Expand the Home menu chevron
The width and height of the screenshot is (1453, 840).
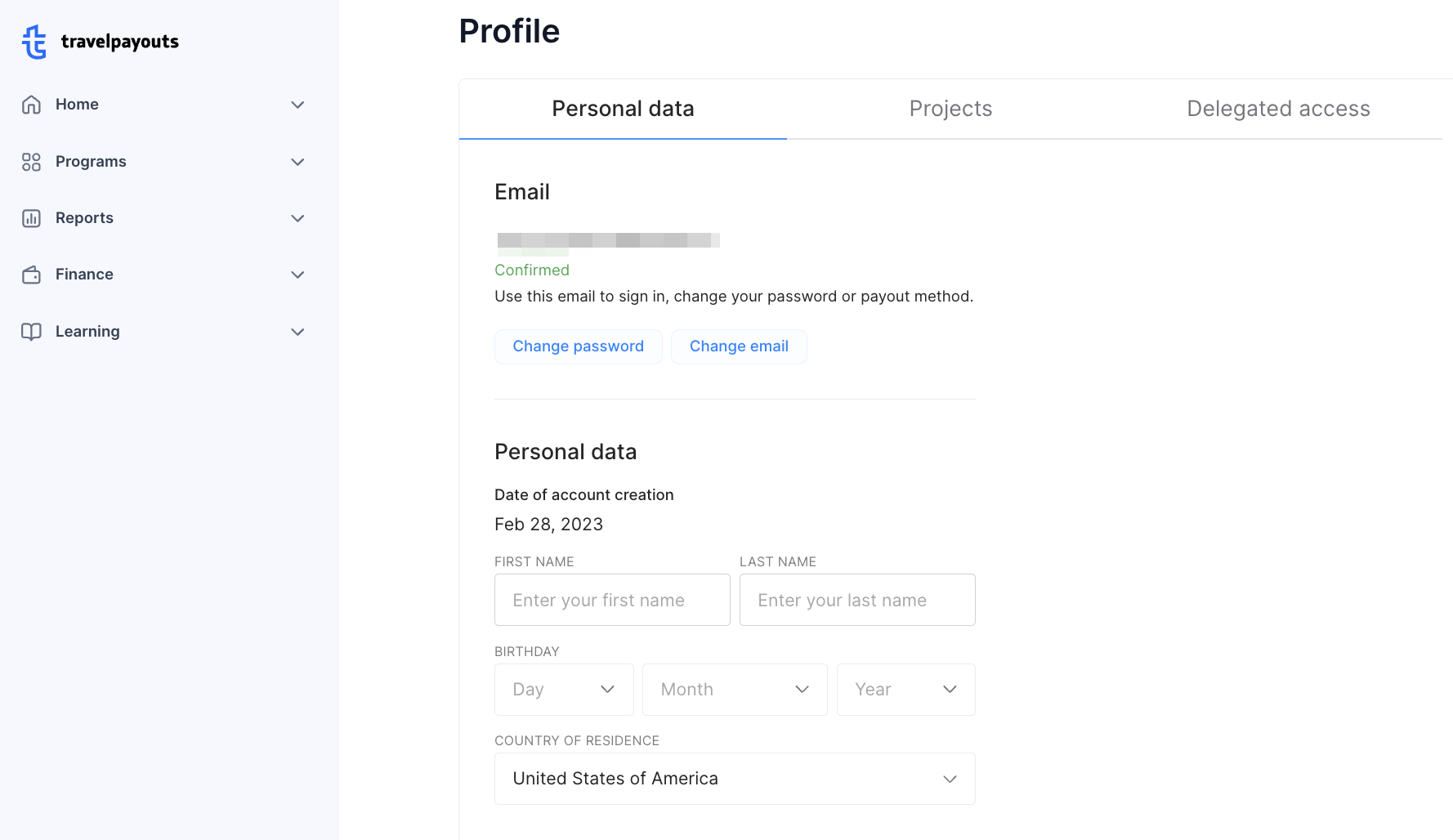[297, 105]
